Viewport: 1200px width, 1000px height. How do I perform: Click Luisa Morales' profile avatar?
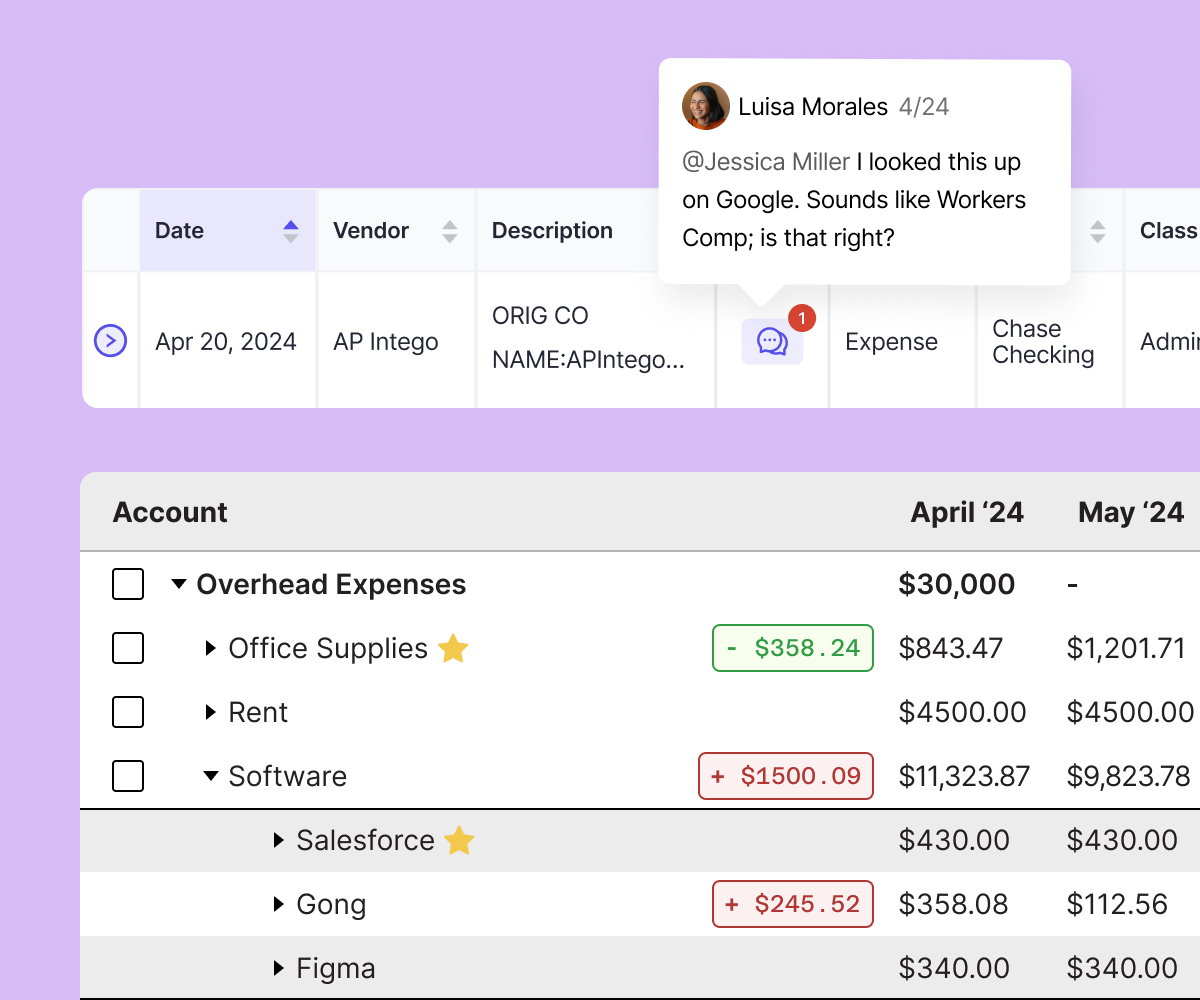(705, 106)
